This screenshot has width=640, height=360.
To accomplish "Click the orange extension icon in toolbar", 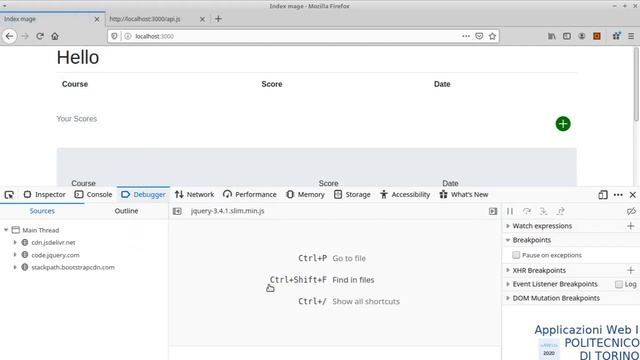I will click(x=597, y=36).
